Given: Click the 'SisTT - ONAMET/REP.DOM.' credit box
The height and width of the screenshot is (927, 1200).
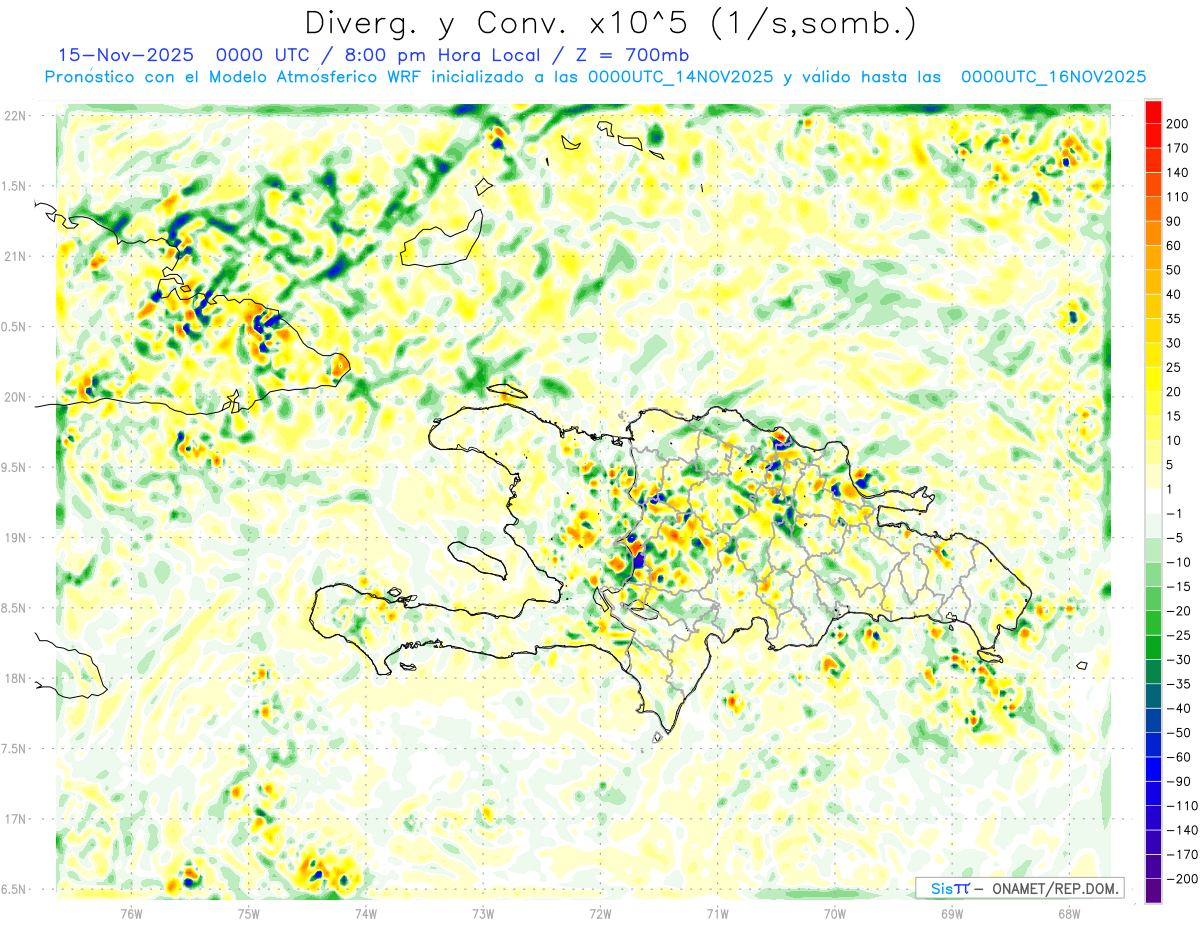Looking at the screenshot, I should pos(1020,888).
